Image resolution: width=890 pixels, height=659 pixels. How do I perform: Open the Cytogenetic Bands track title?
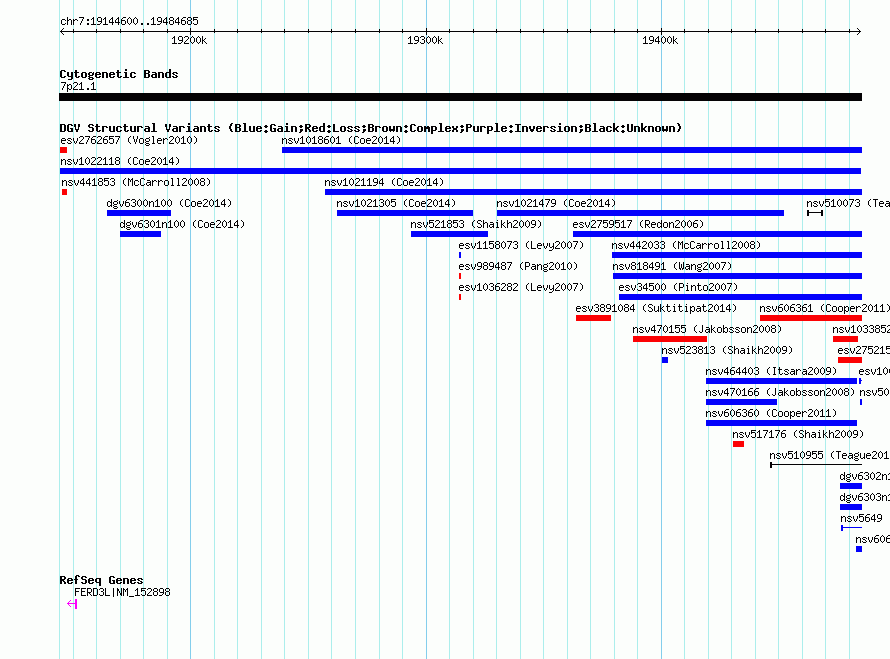(x=119, y=74)
